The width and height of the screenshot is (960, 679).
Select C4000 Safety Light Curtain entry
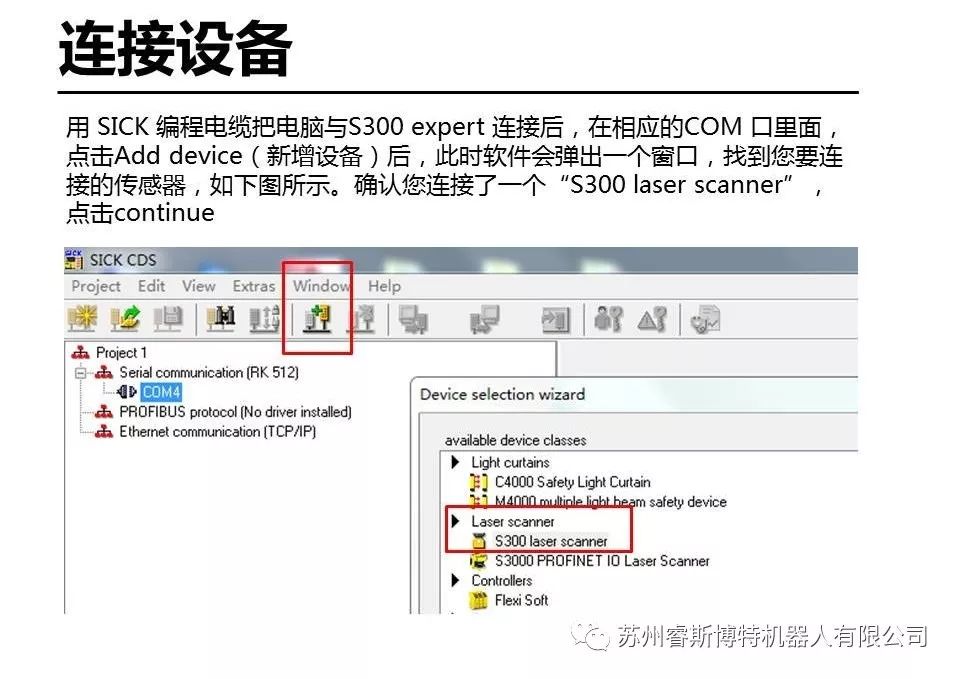(572, 482)
